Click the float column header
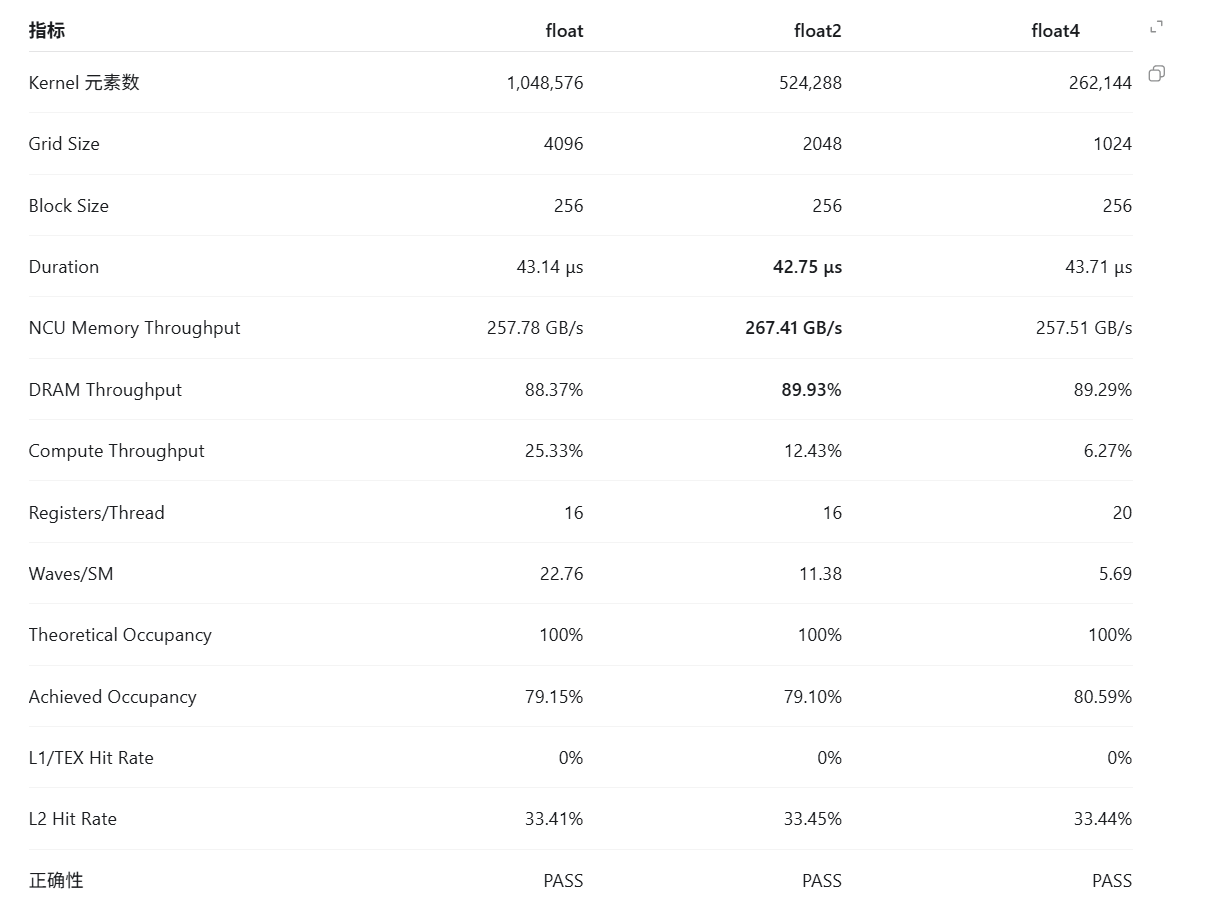Viewport: 1206px width, 916px height. pos(565,31)
